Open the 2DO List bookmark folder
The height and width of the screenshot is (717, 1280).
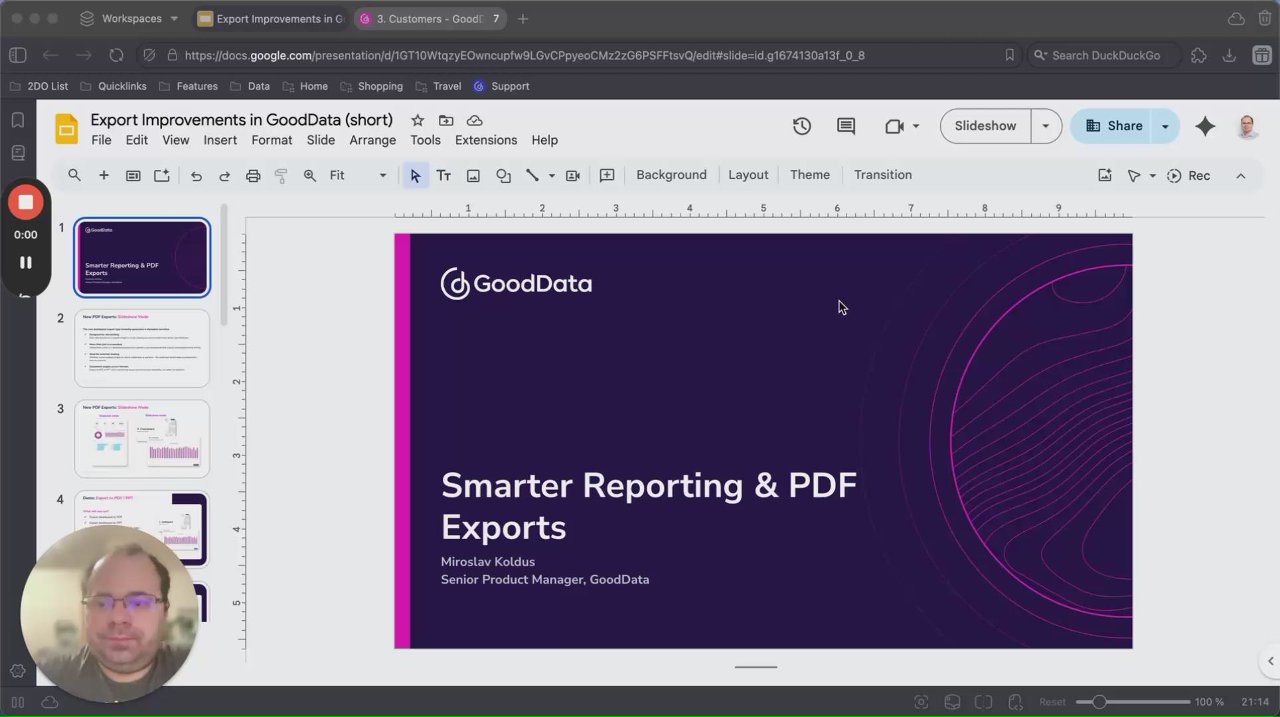coord(39,86)
